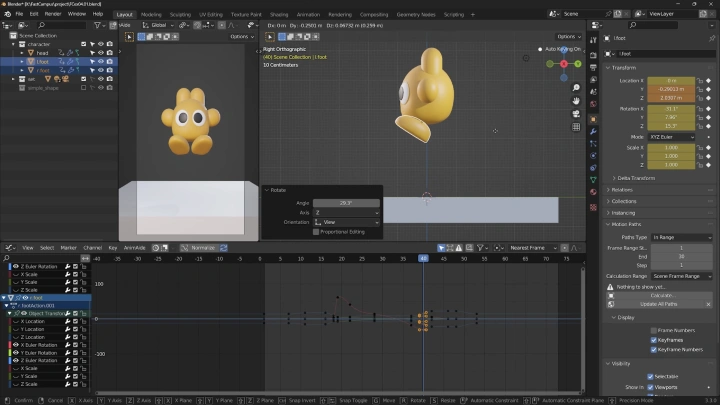Screen dimensions: 720x405
Task: Pin the l.foot properties panel
Action: point(711,38)
